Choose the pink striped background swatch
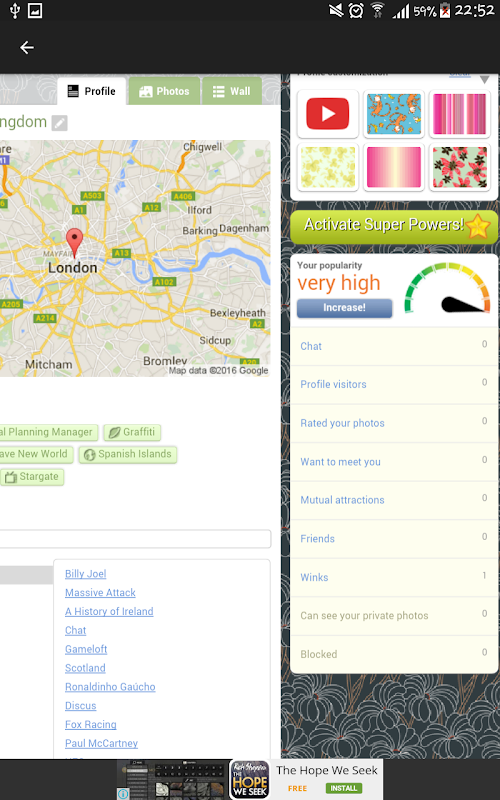Screen dimensions: 500x800 [459, 113]
